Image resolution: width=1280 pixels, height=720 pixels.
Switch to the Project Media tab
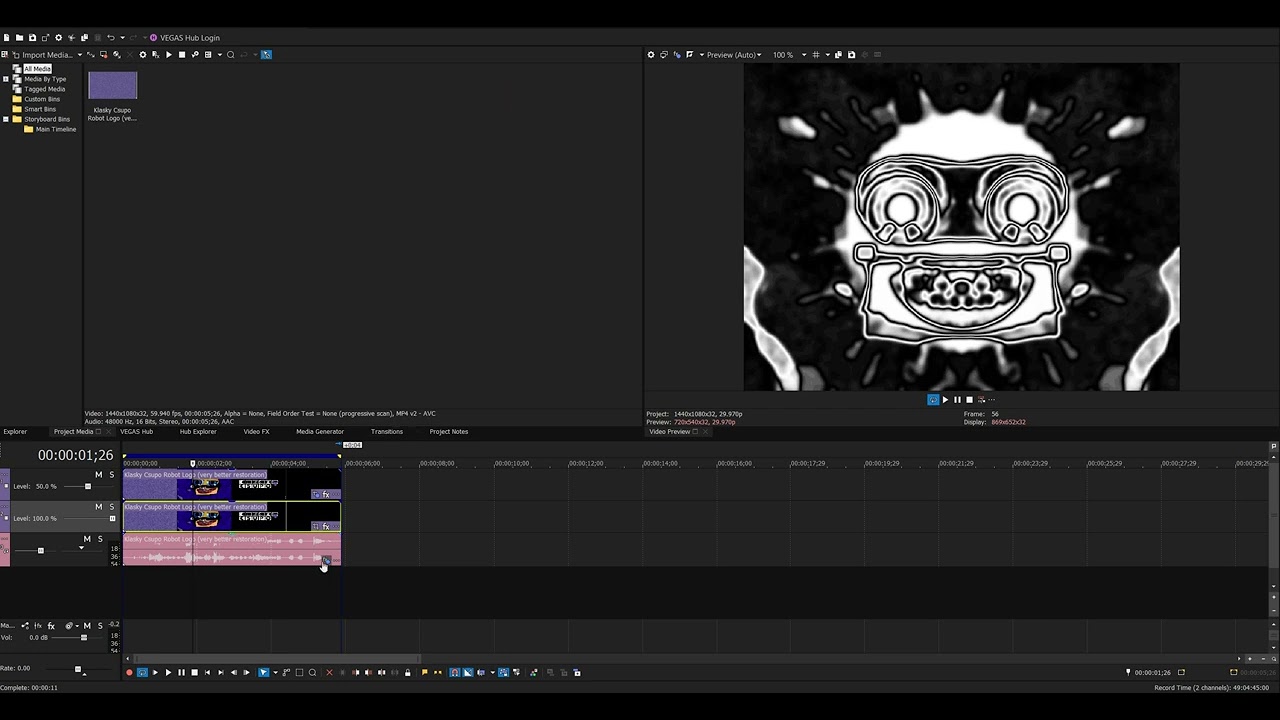tap(73, 432)
